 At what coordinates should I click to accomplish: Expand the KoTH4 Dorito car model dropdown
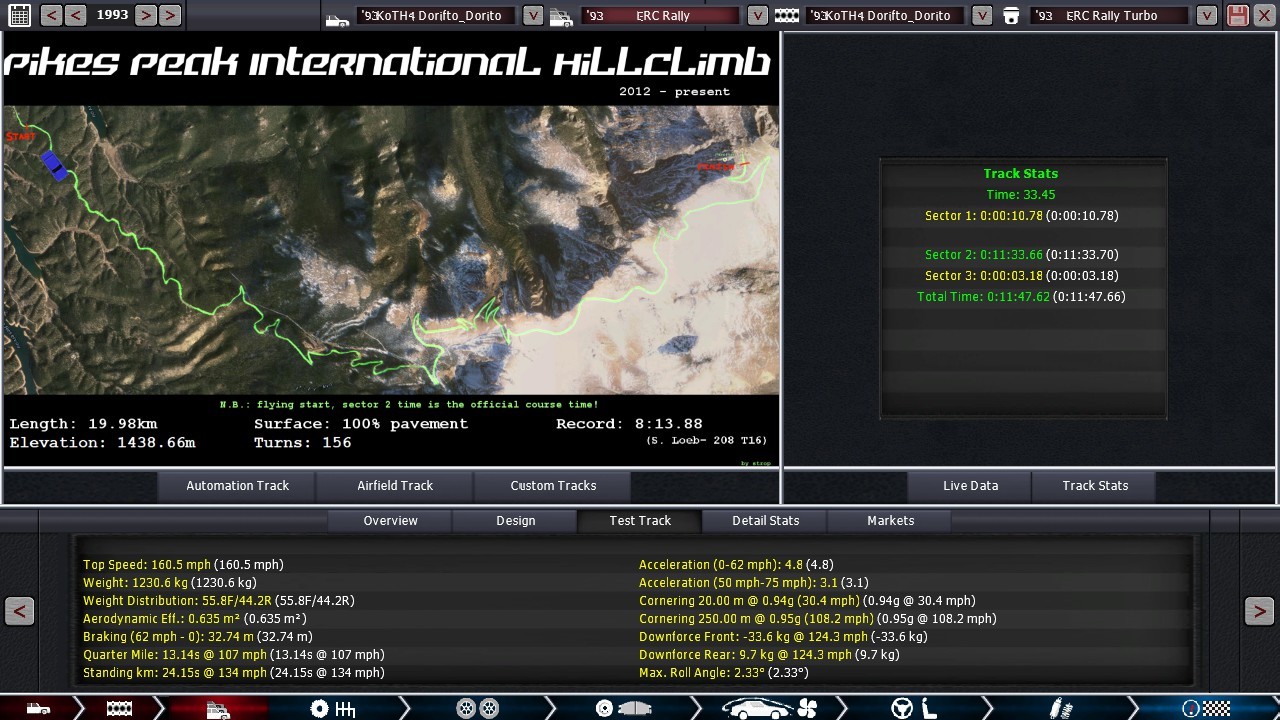click(533, 15)
